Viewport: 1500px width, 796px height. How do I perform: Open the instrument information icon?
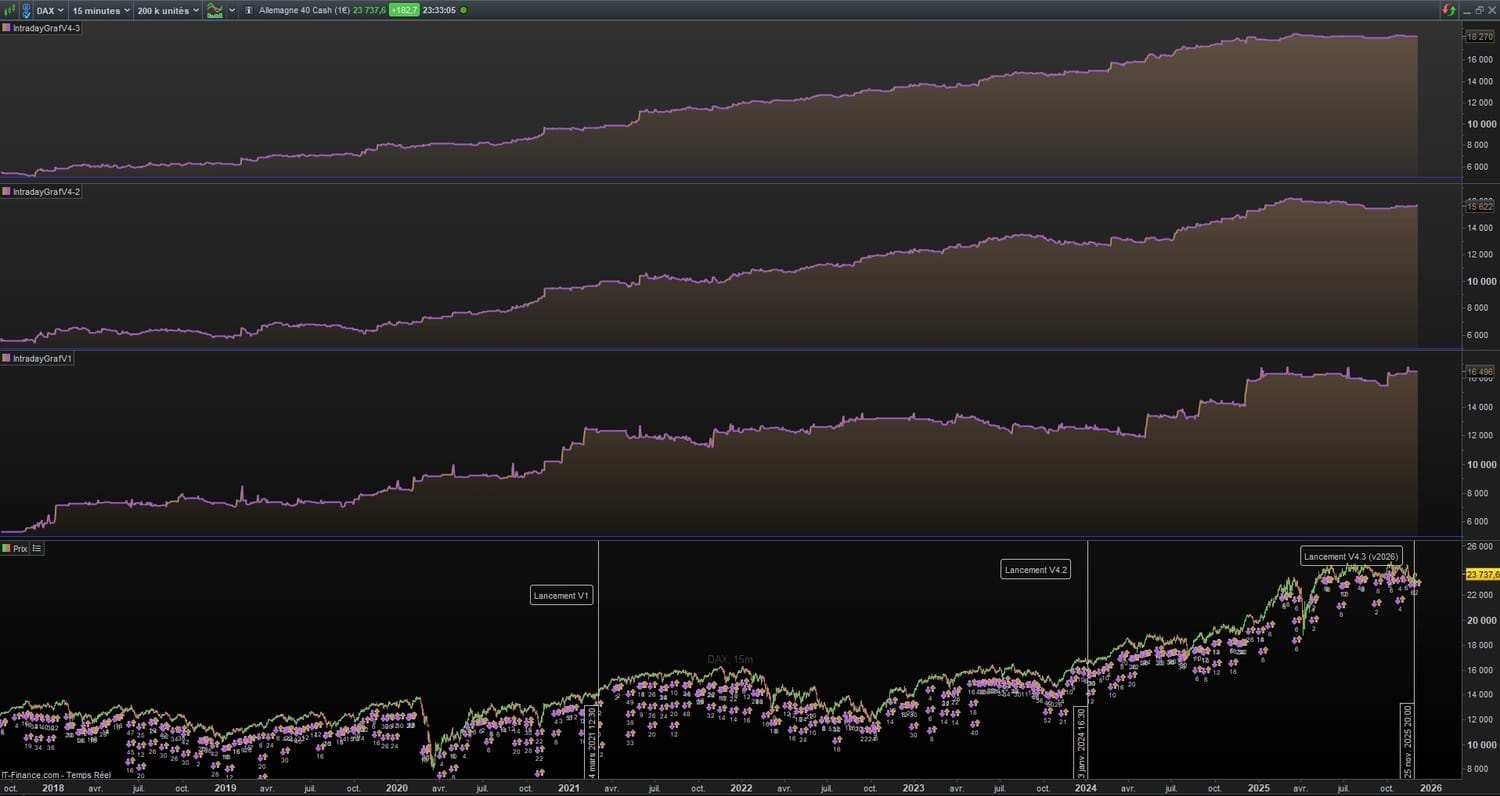point(249,10)
